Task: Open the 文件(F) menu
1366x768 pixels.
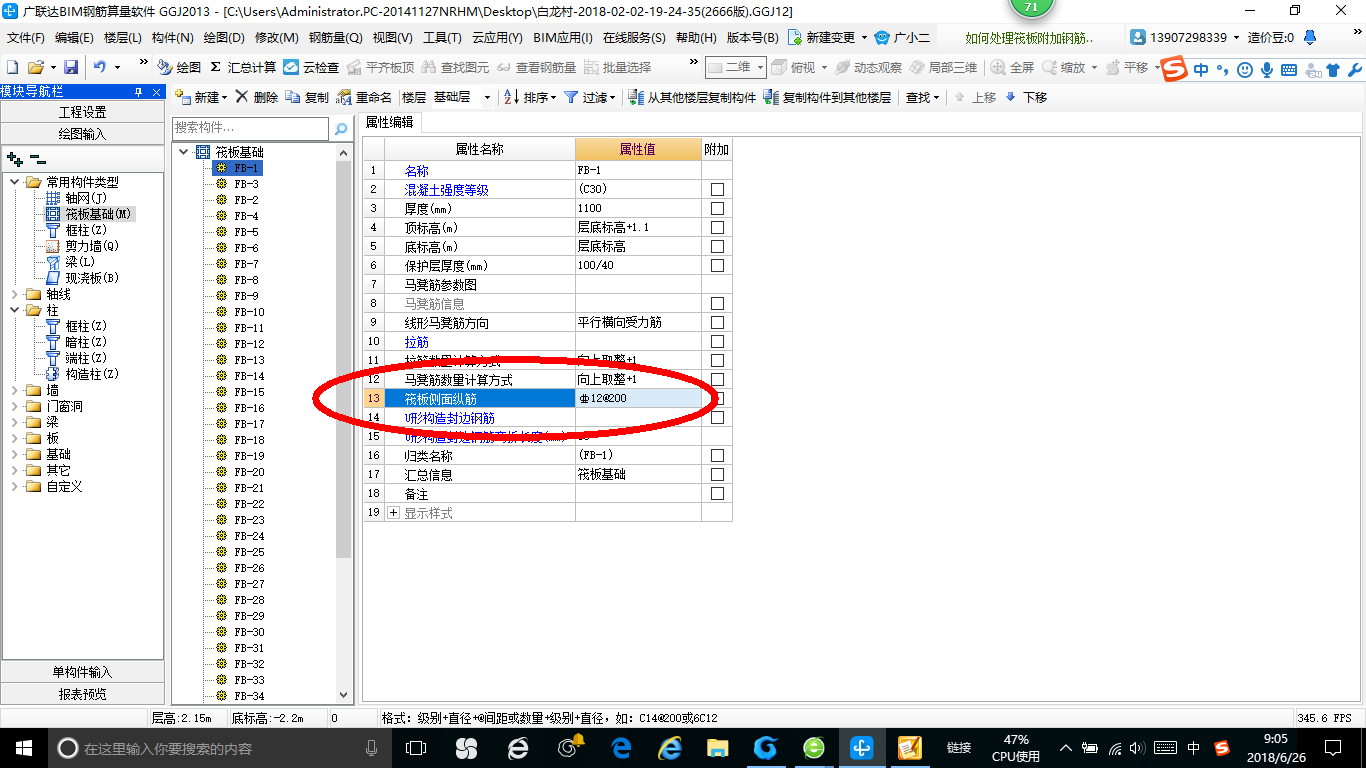Action: point(26,38)
